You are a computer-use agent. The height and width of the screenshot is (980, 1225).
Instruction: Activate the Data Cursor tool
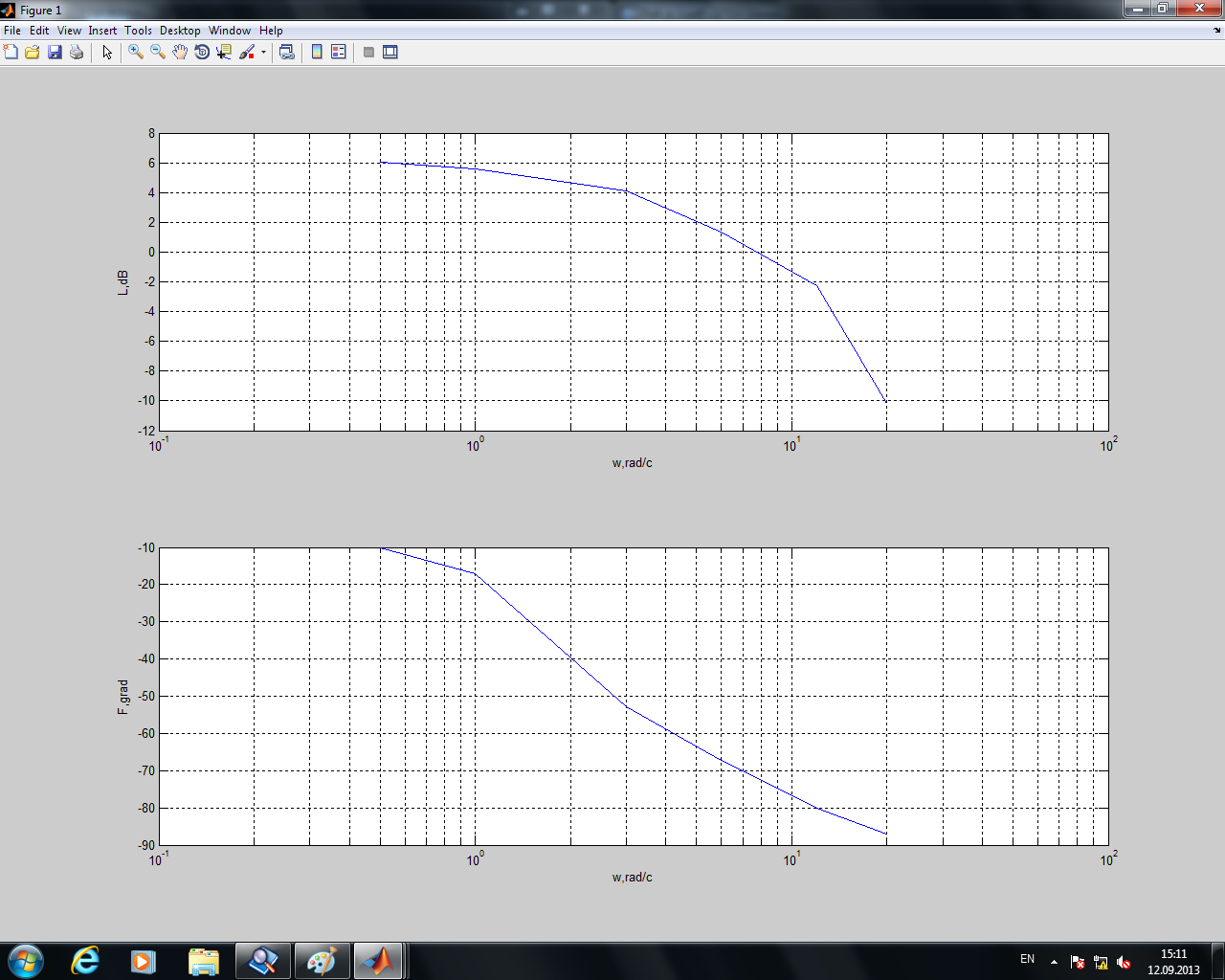click(224, 52)
